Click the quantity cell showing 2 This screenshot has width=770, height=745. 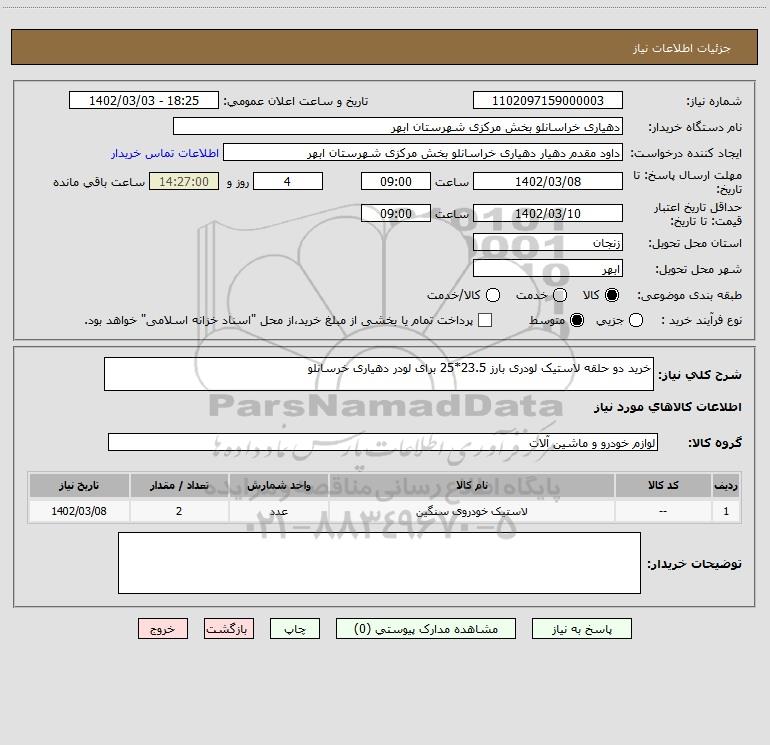[x=179, y=511]
